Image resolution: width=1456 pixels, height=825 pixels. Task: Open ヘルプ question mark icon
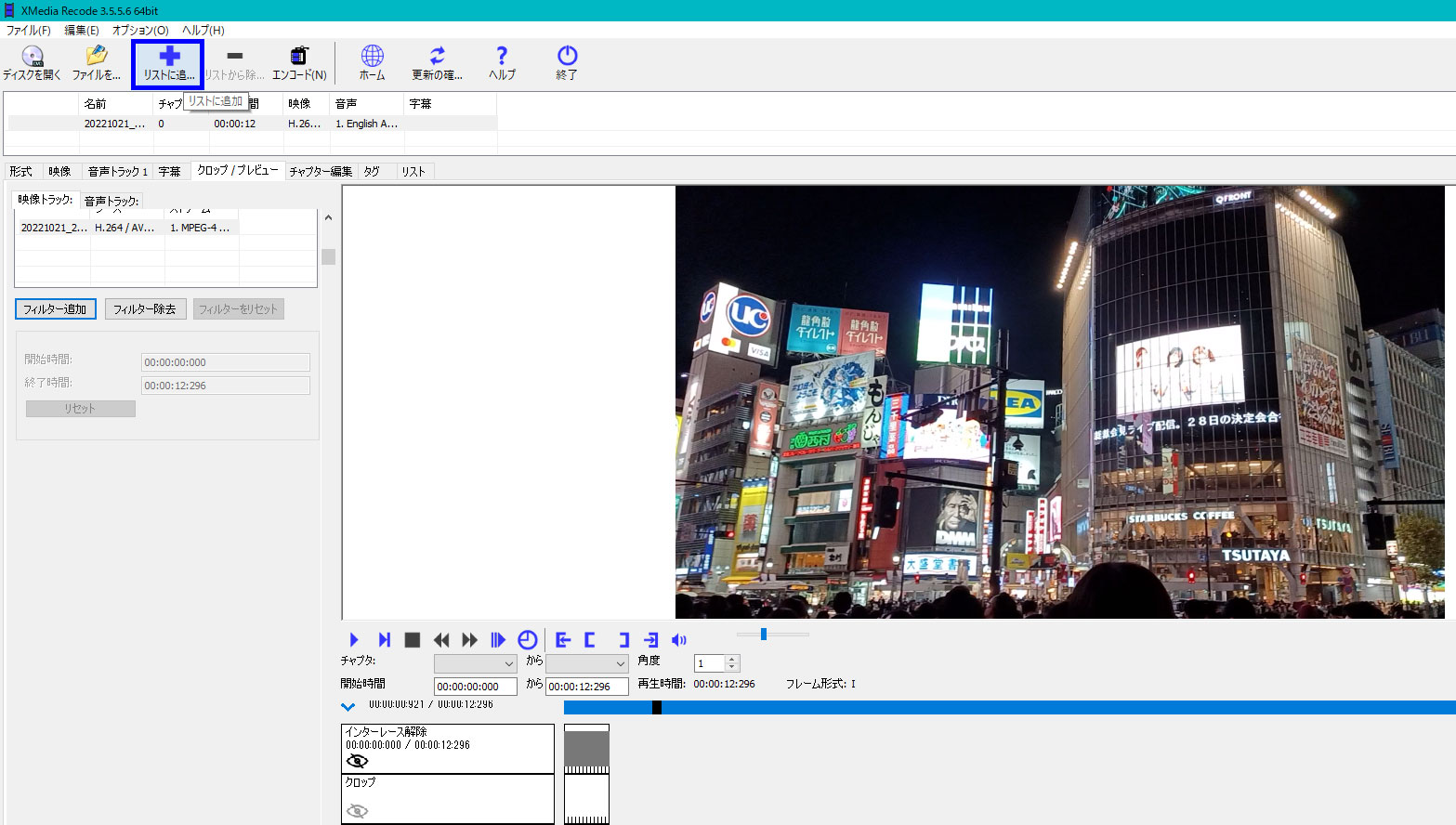502,63
